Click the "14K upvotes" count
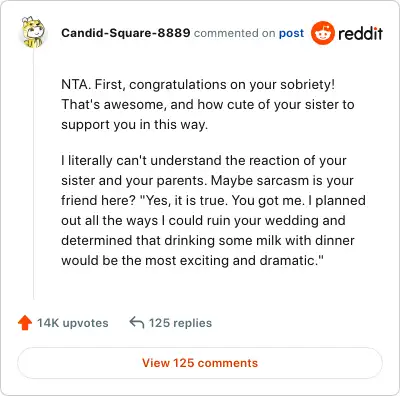The image size is (400, 396). click(x=73, y=323)
